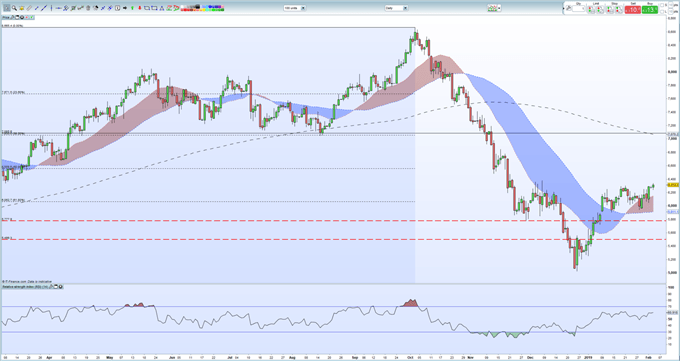Select the black right arrow tool
Screen dimensions: 680x361
point(125,8)
